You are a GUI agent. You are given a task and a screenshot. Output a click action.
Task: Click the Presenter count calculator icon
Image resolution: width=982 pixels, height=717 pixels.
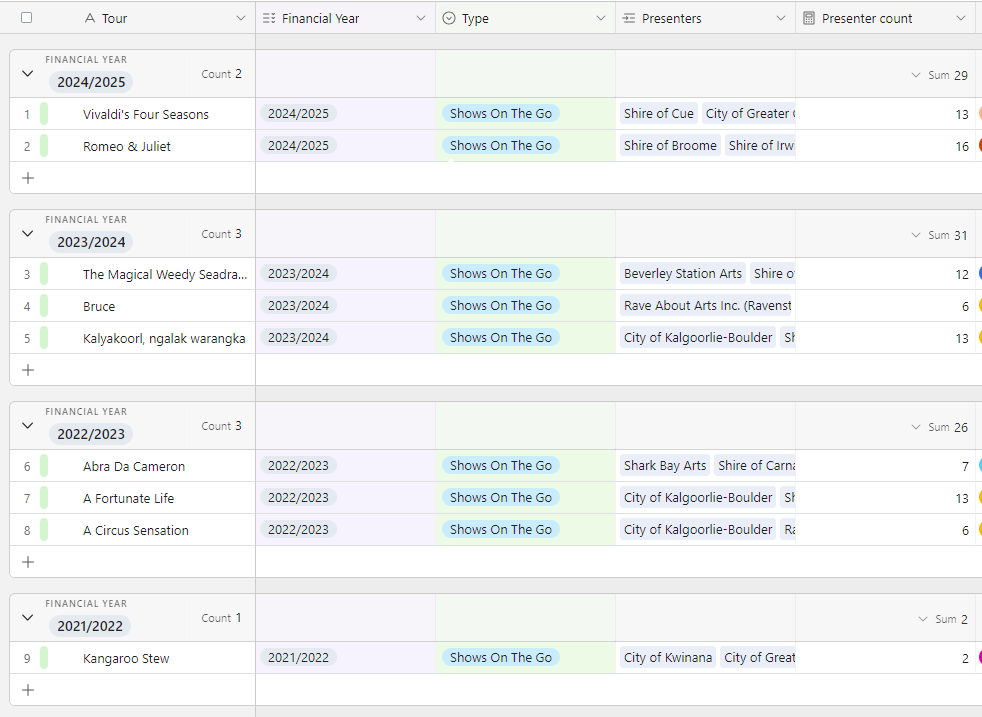pyautogui.click(x=809, y=18)
